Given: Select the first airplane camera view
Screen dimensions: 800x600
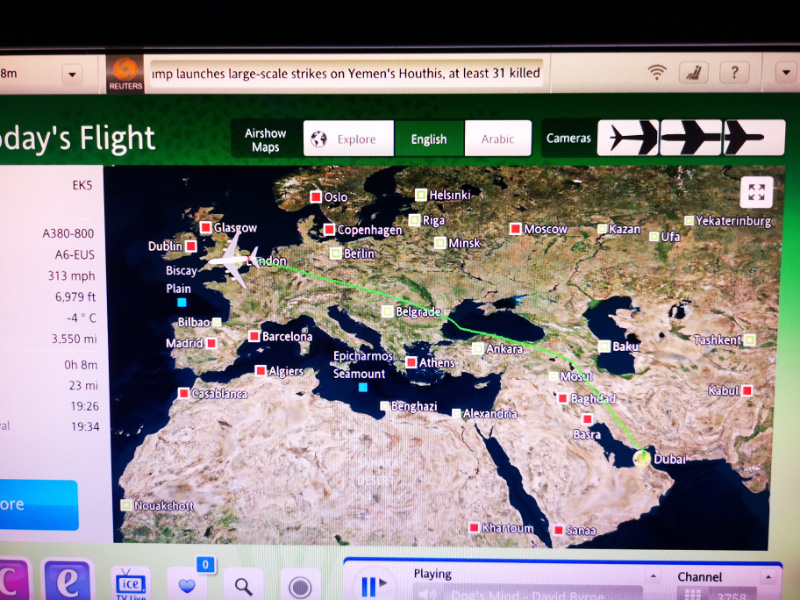Looking at the screenshot, I should (628, 137).
